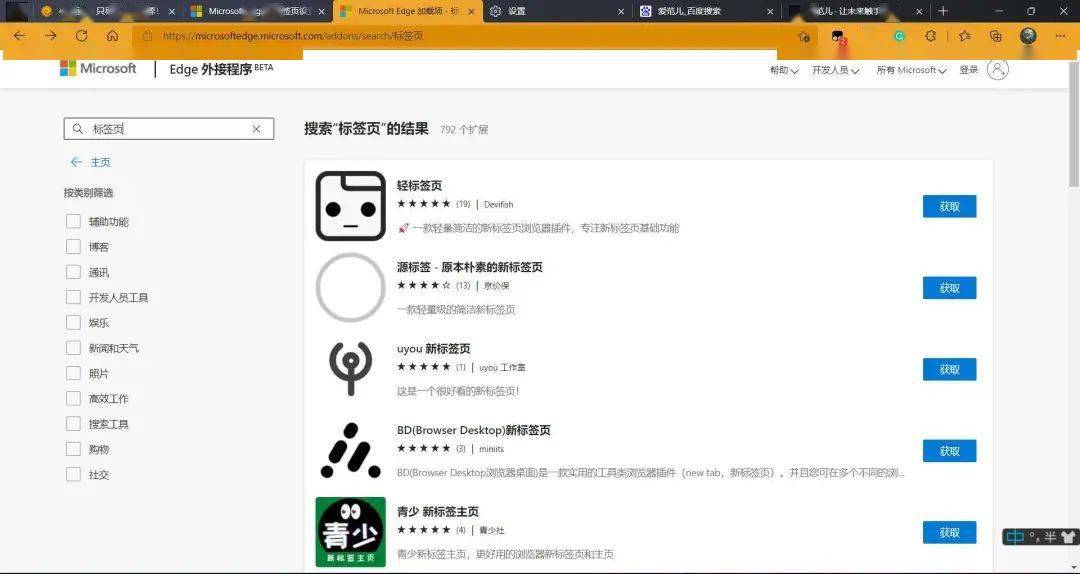The height and width of the screenshot is (574, 1080).
Task: Open the 青少 新标签主页 icon
Action: (x=351, y=532)
